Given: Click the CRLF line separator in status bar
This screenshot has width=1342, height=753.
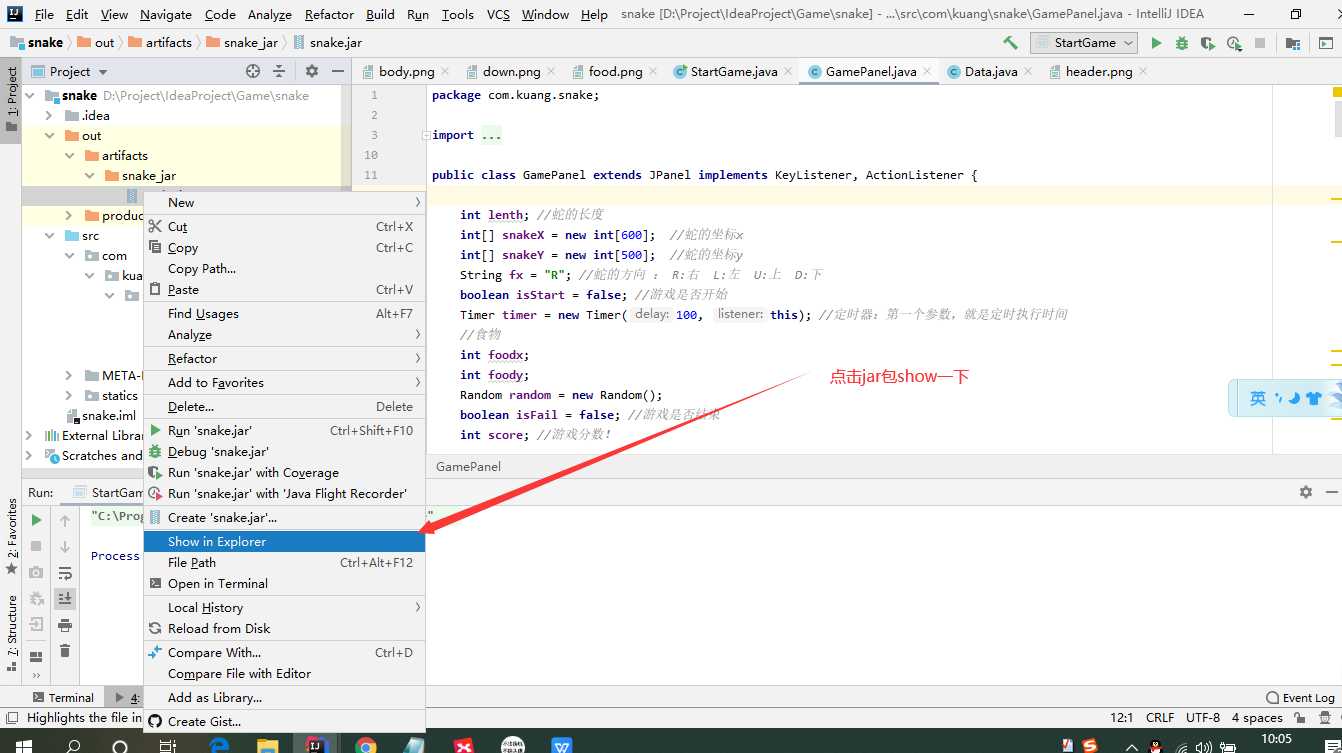Looking at the screenshot, I should tap(1160, 718).
